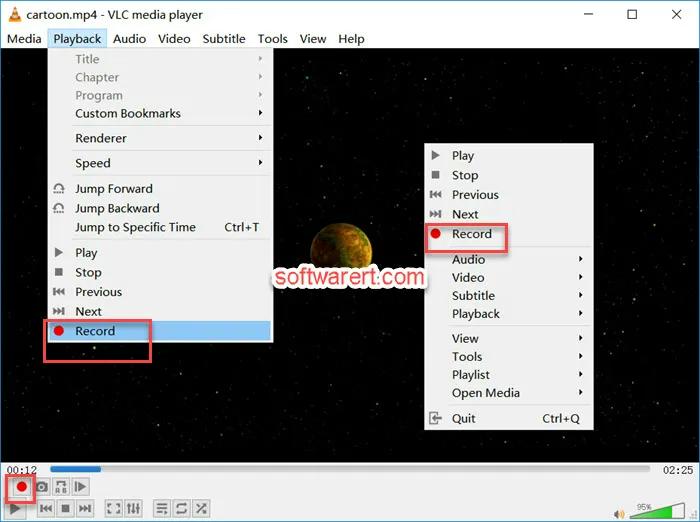Choose Record in the context menu
The image size is (700, 522).
pyautogui.click(x=509, y=234)
